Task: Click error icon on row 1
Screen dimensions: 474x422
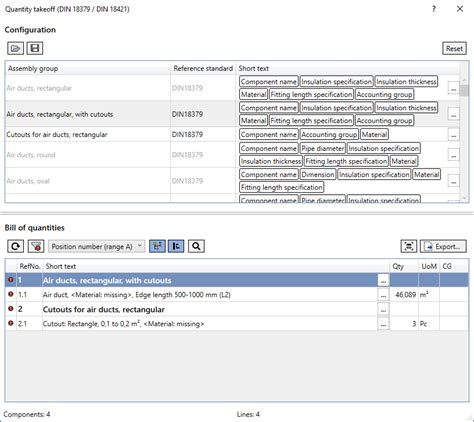Action: [x=11, y=280]
